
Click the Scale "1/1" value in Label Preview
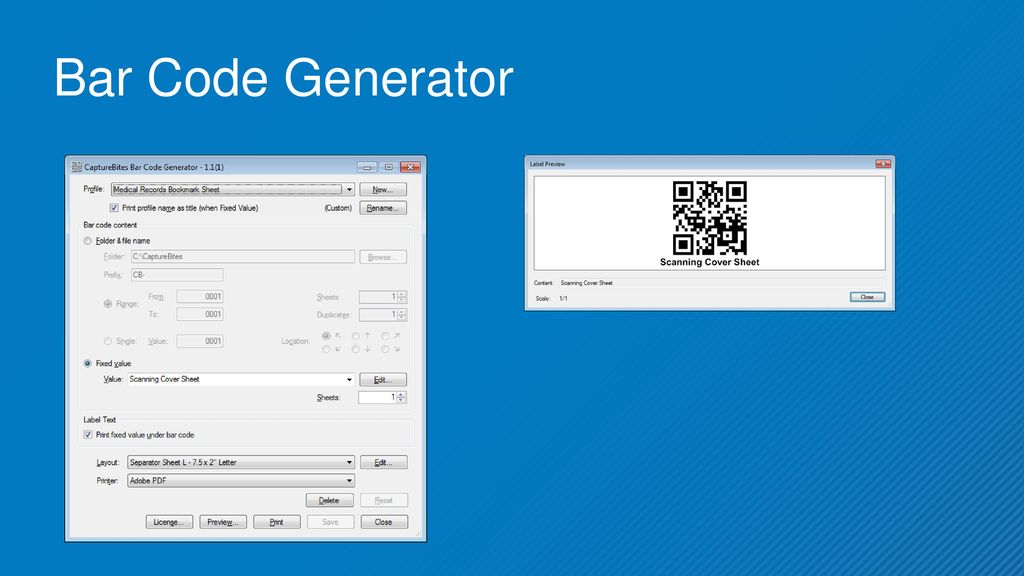click(x=564, y=298)
